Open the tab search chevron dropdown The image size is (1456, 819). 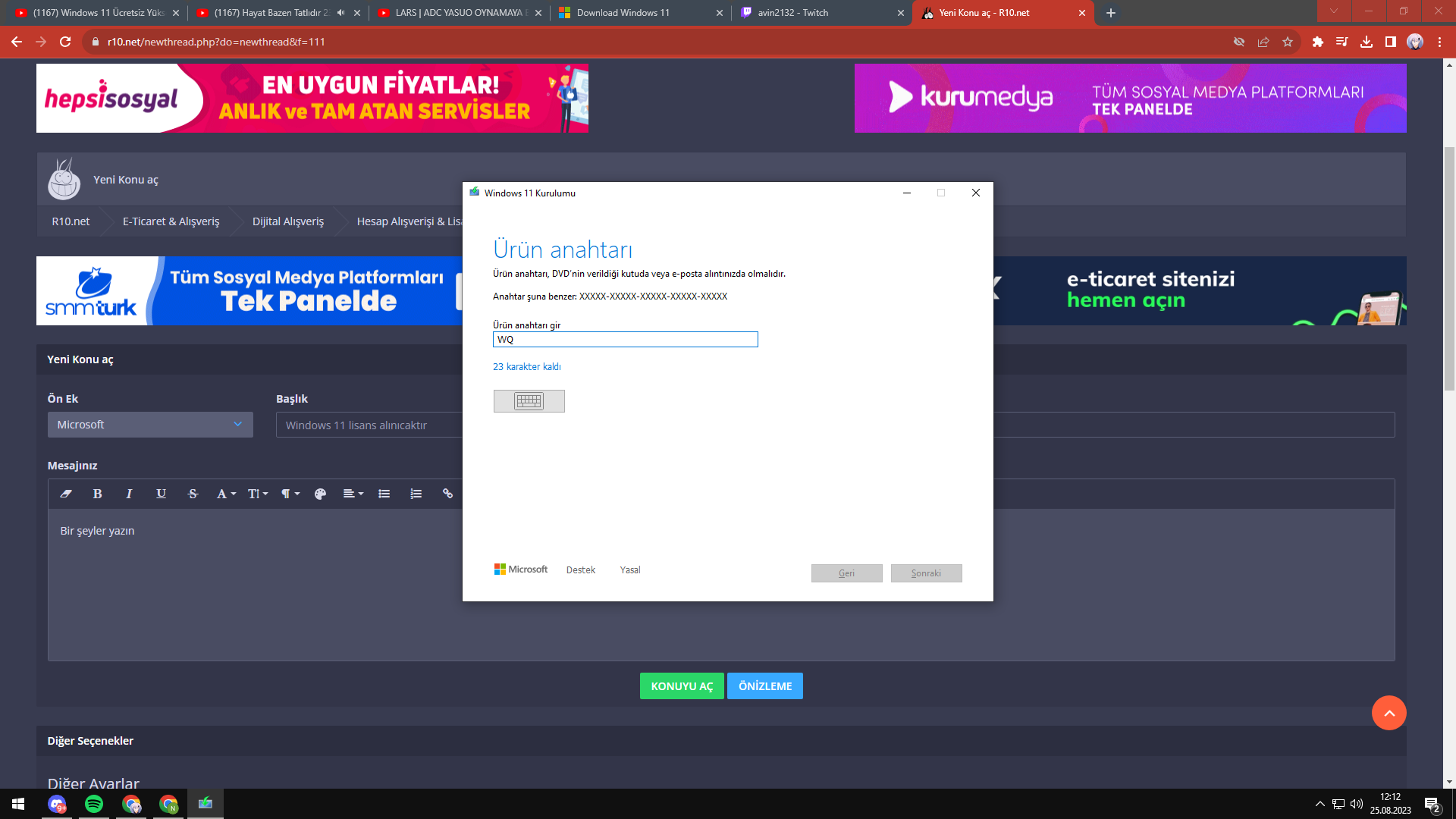pyautogui.click(x=1334, y=11)
